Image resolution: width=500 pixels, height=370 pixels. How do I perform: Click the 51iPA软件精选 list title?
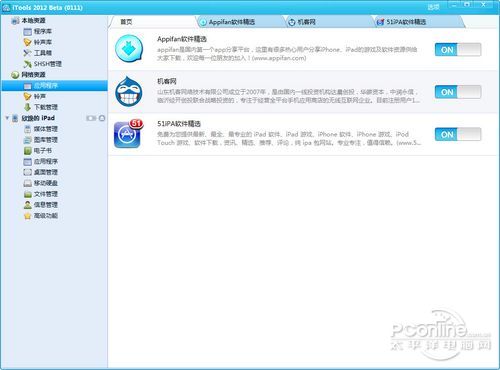(179, 124)
